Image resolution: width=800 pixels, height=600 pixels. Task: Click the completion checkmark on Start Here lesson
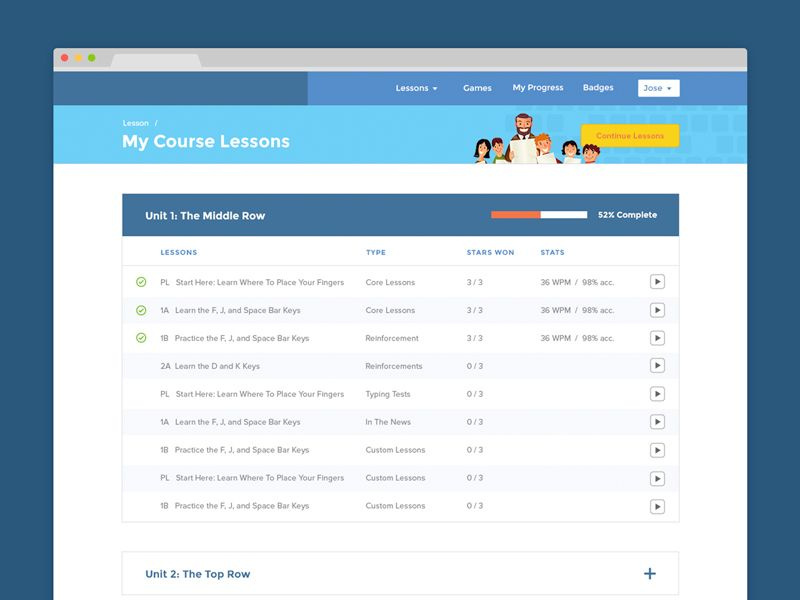pos(140,282)
